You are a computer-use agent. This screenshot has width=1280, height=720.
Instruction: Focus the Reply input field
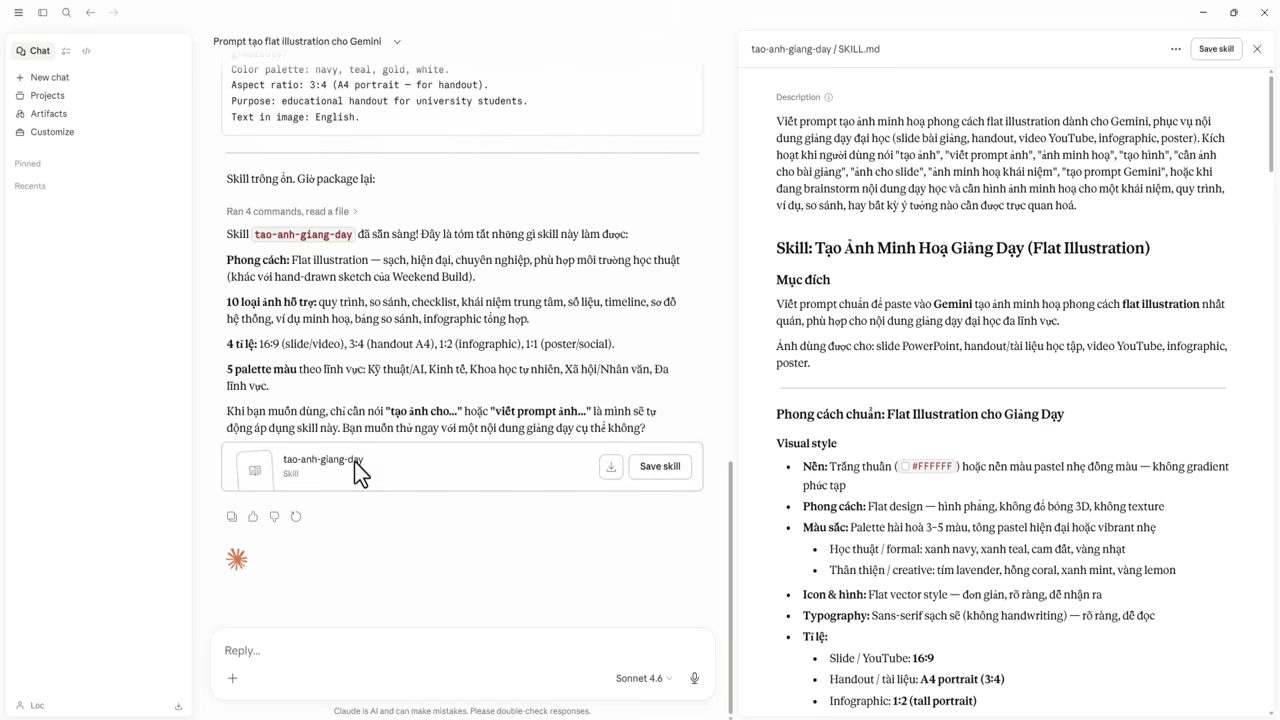click(x=462, y=651)
